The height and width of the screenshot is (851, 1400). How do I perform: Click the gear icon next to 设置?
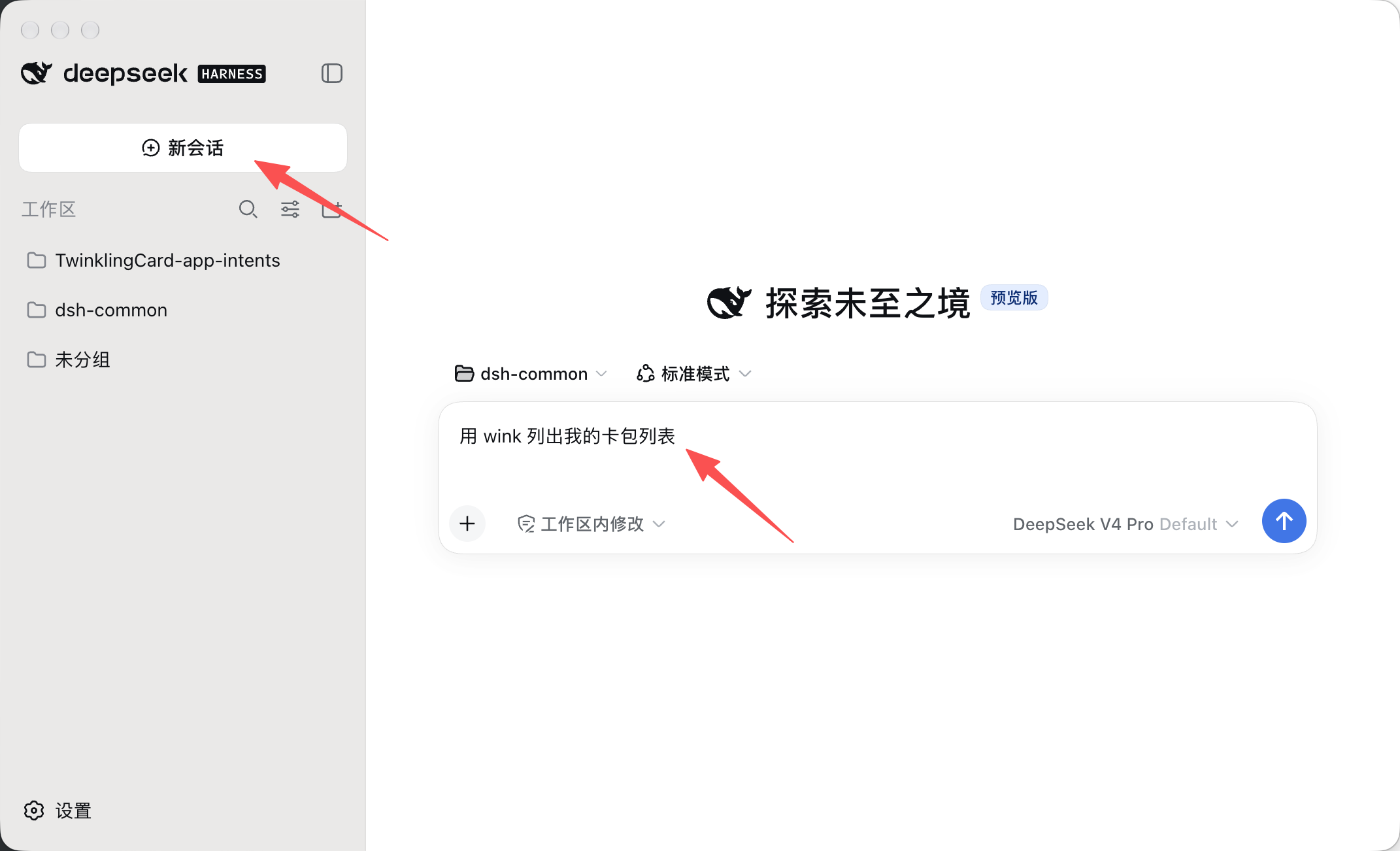tap(34, 810)
